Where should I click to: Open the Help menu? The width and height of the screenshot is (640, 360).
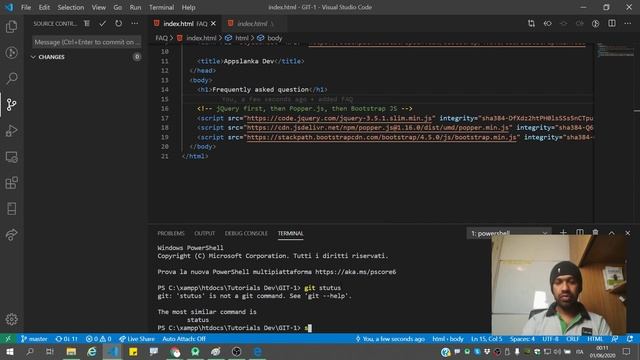[x=188, y=7]
